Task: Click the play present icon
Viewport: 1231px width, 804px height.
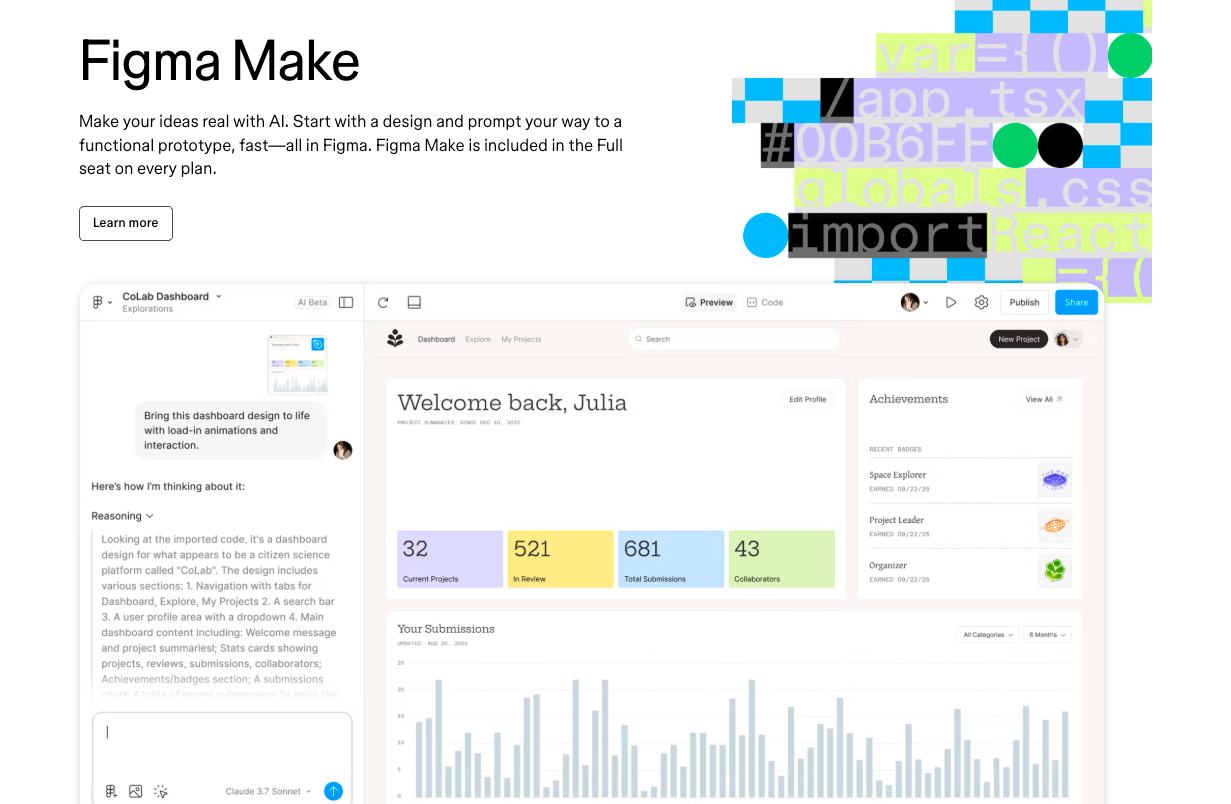Action: 951,302
